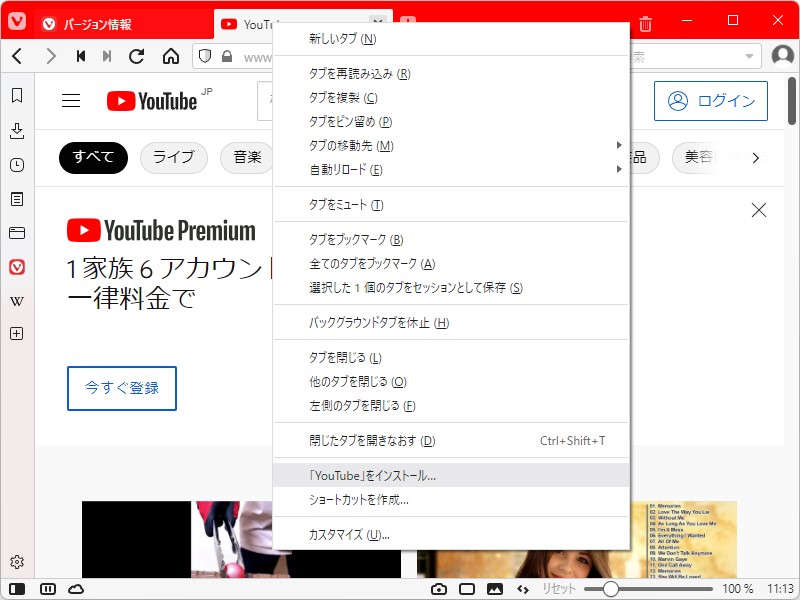The height and width of the screenshot is (600, 800).
Task: Select the Vivaldi rewind navigation icon
Action: point(81,57)
